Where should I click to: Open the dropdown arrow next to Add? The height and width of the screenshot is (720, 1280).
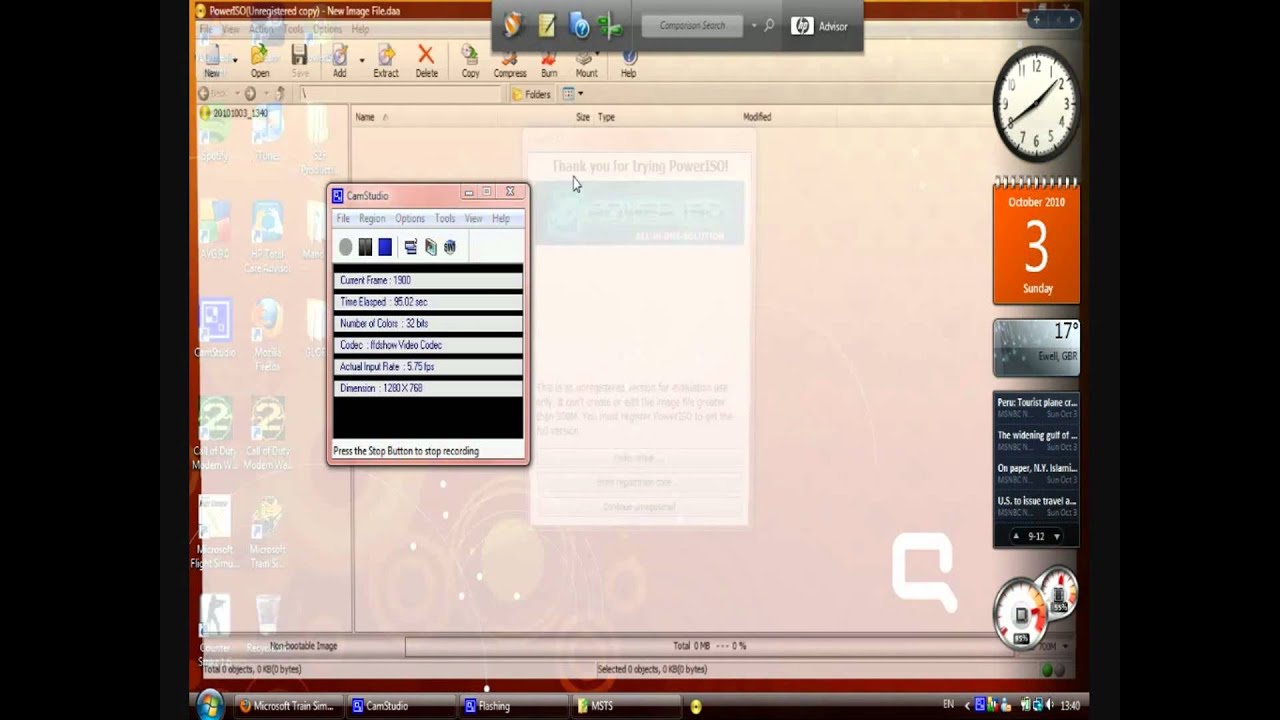point(361,60)
